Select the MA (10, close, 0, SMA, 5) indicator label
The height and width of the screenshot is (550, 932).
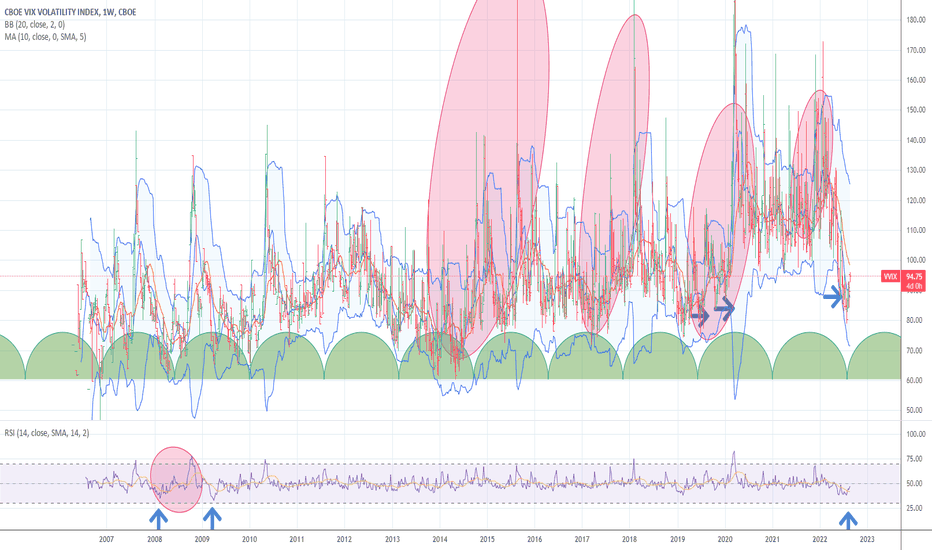click(45, 37)
